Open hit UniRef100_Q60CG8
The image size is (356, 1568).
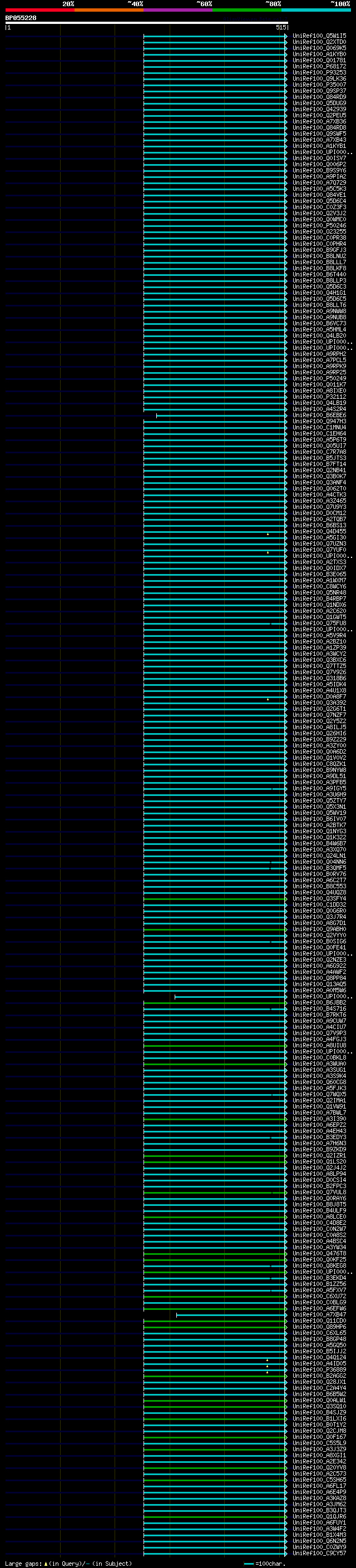point(319,1082)
